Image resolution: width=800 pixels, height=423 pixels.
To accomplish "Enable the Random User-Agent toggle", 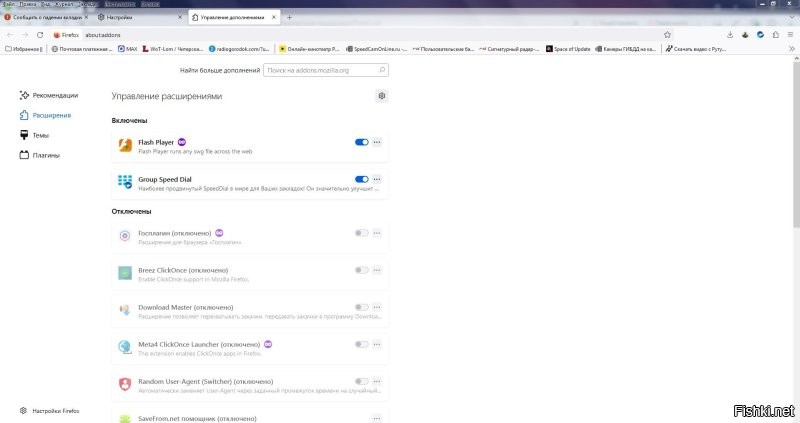I will (362, 381).
